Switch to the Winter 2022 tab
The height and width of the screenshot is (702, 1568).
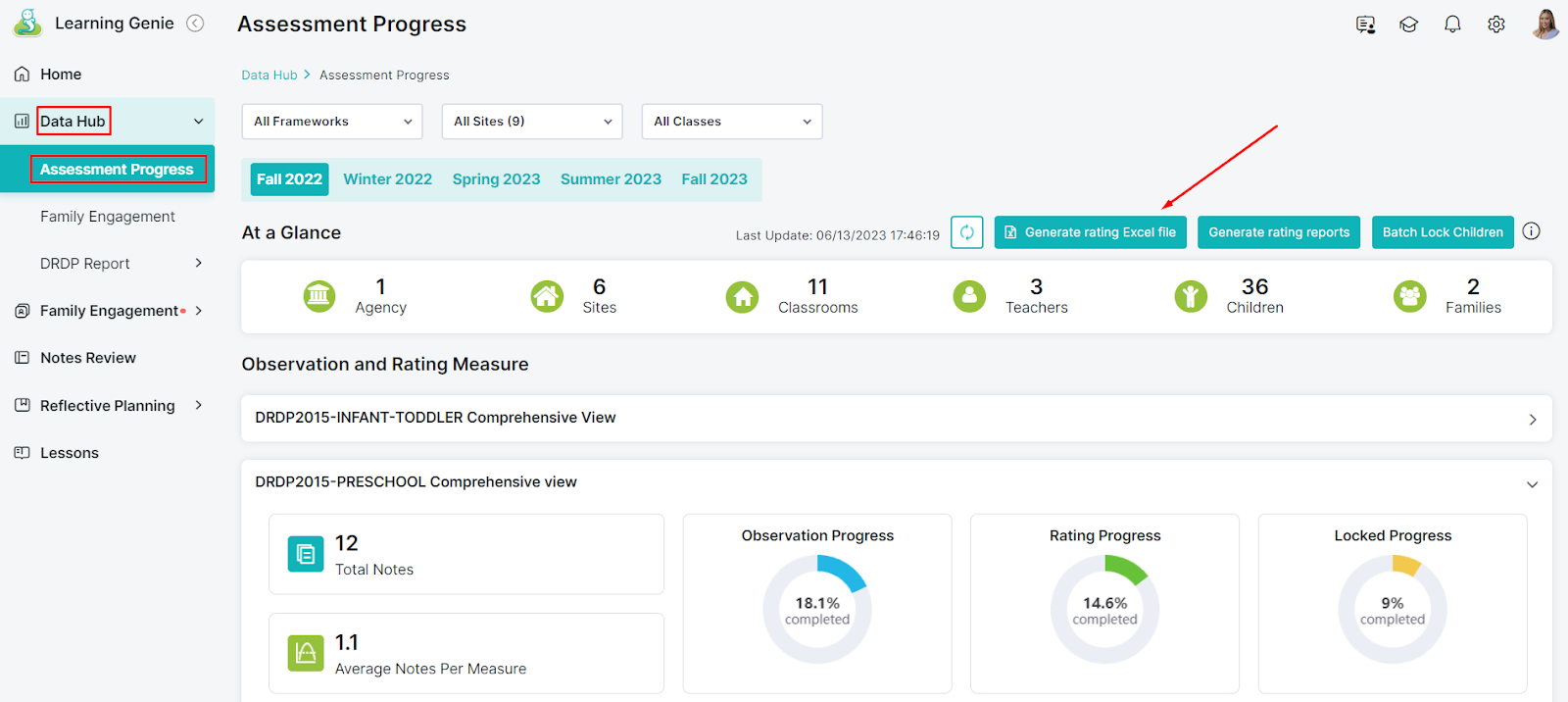387,179
